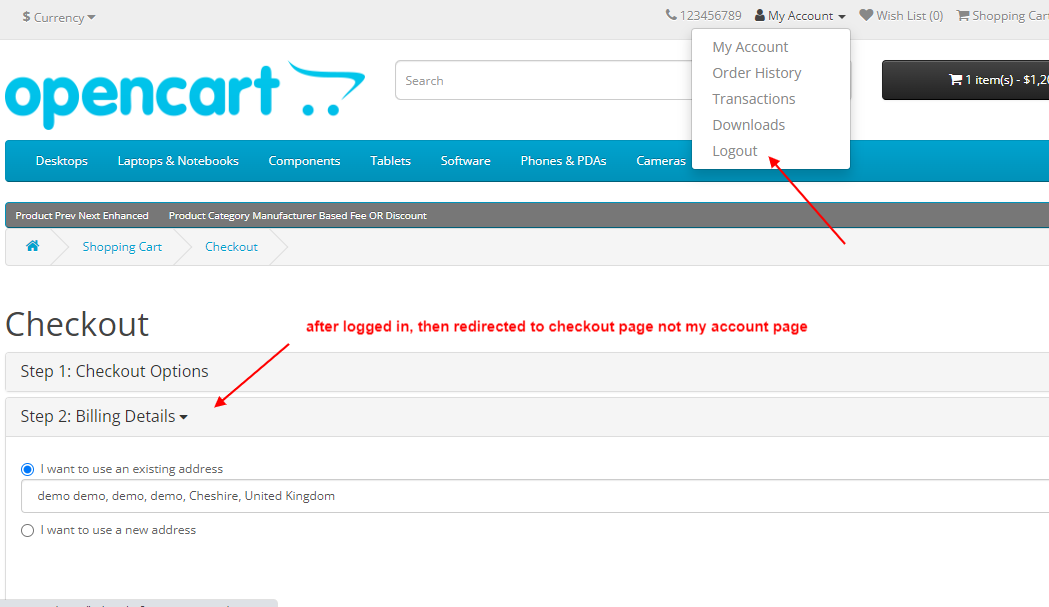Open Laptops & Notebooks category
This screenshot has height=607, width=1049.
coord(178,161)
